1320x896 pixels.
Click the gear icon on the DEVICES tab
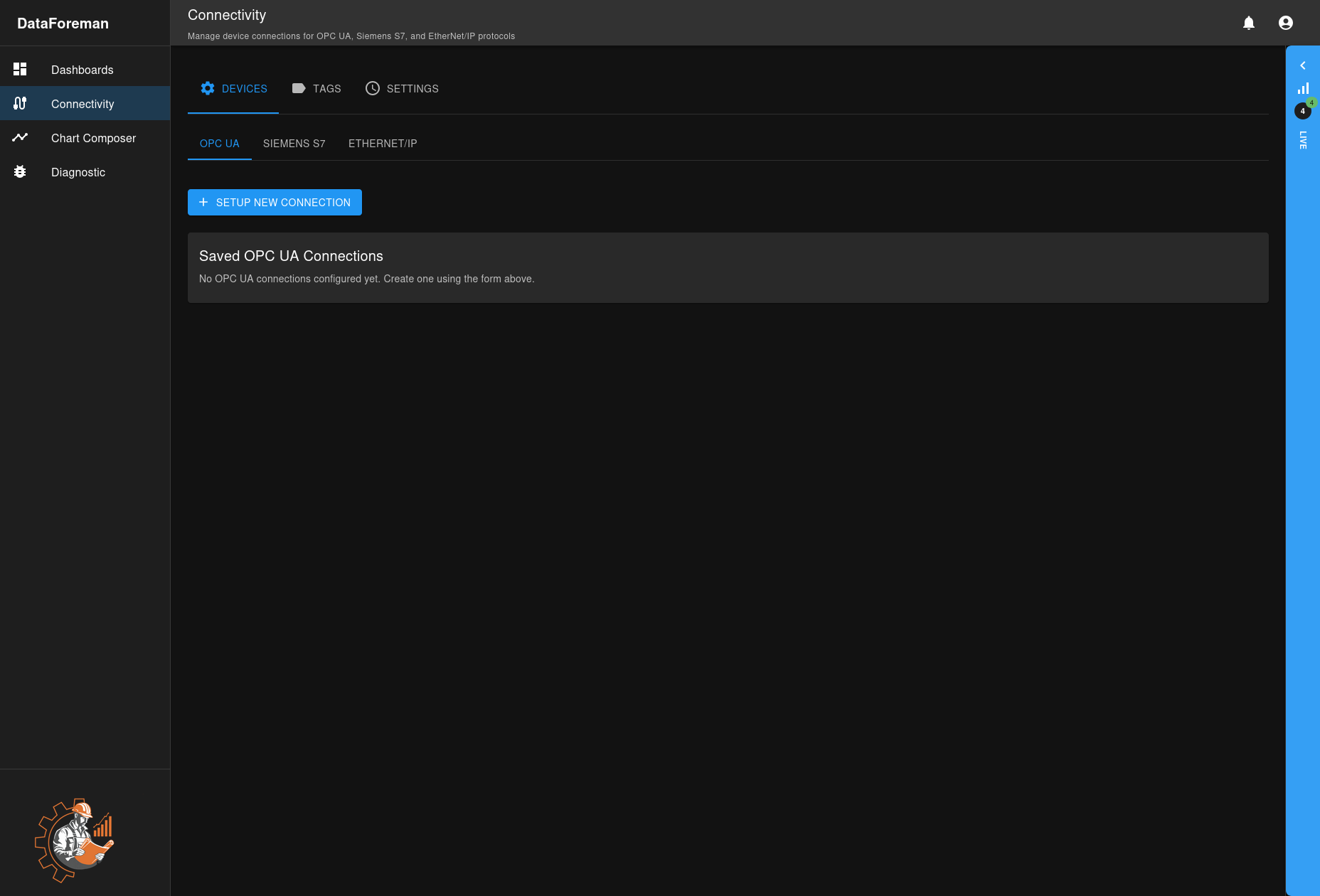[208, 88]
